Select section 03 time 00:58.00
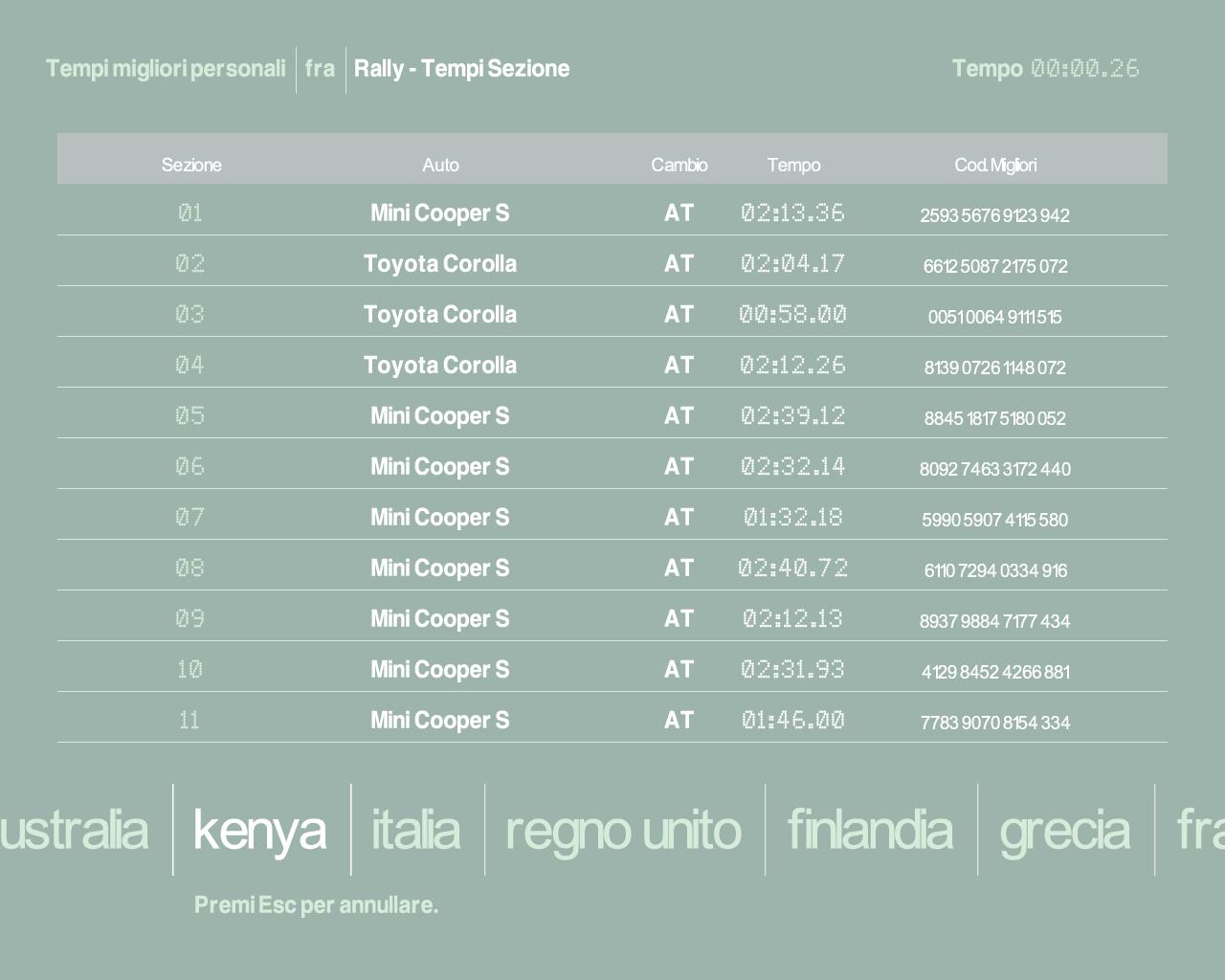The height and width of the screenshot is (980, 1225). [x=792, y=314]
